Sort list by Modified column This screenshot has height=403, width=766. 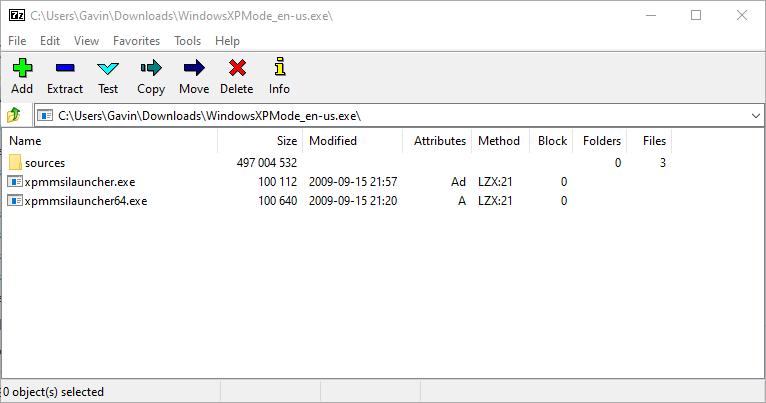pyautogui.click(x=333, y=141)
